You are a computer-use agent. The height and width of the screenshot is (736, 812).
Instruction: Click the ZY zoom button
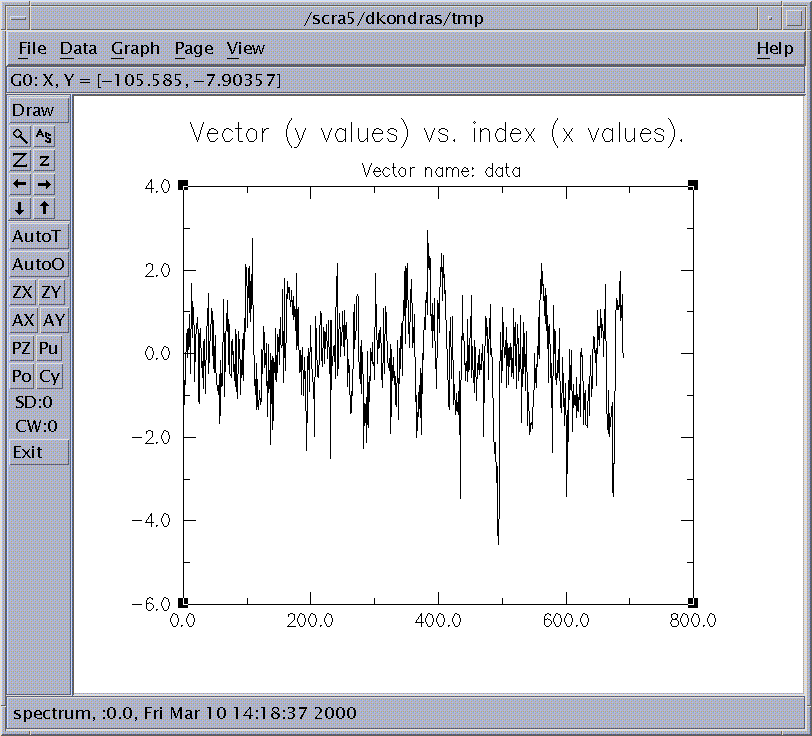51,293
